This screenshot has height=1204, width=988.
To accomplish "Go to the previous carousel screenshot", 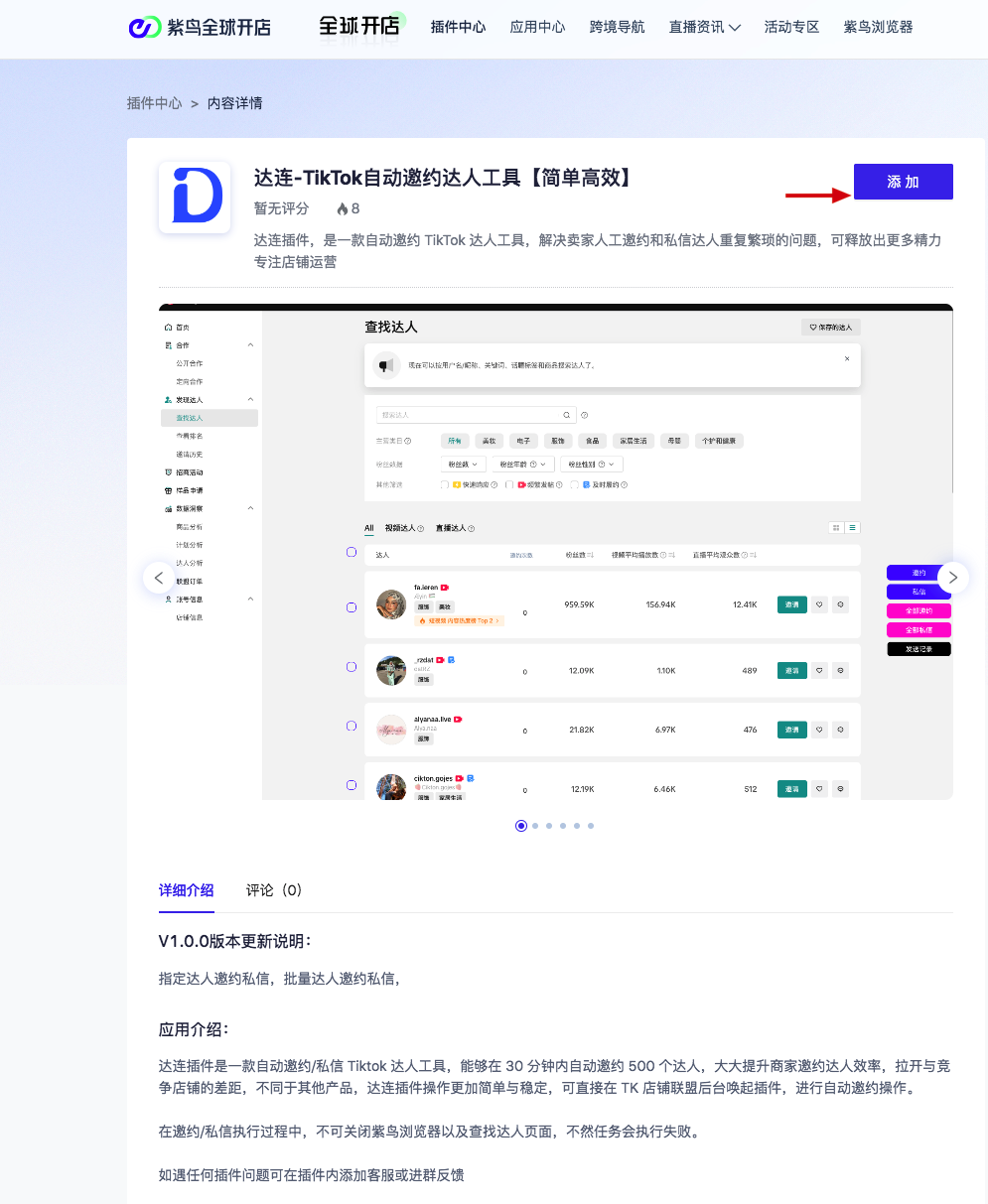I will tap(159, 578).
